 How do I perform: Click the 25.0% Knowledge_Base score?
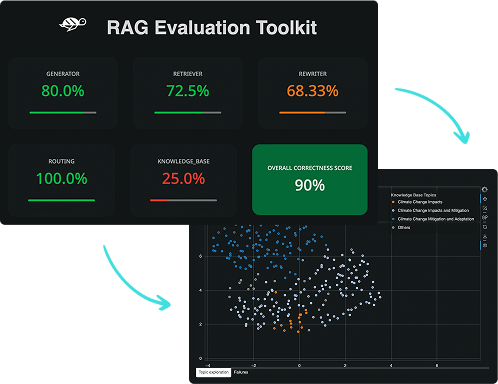click(183, 179)
